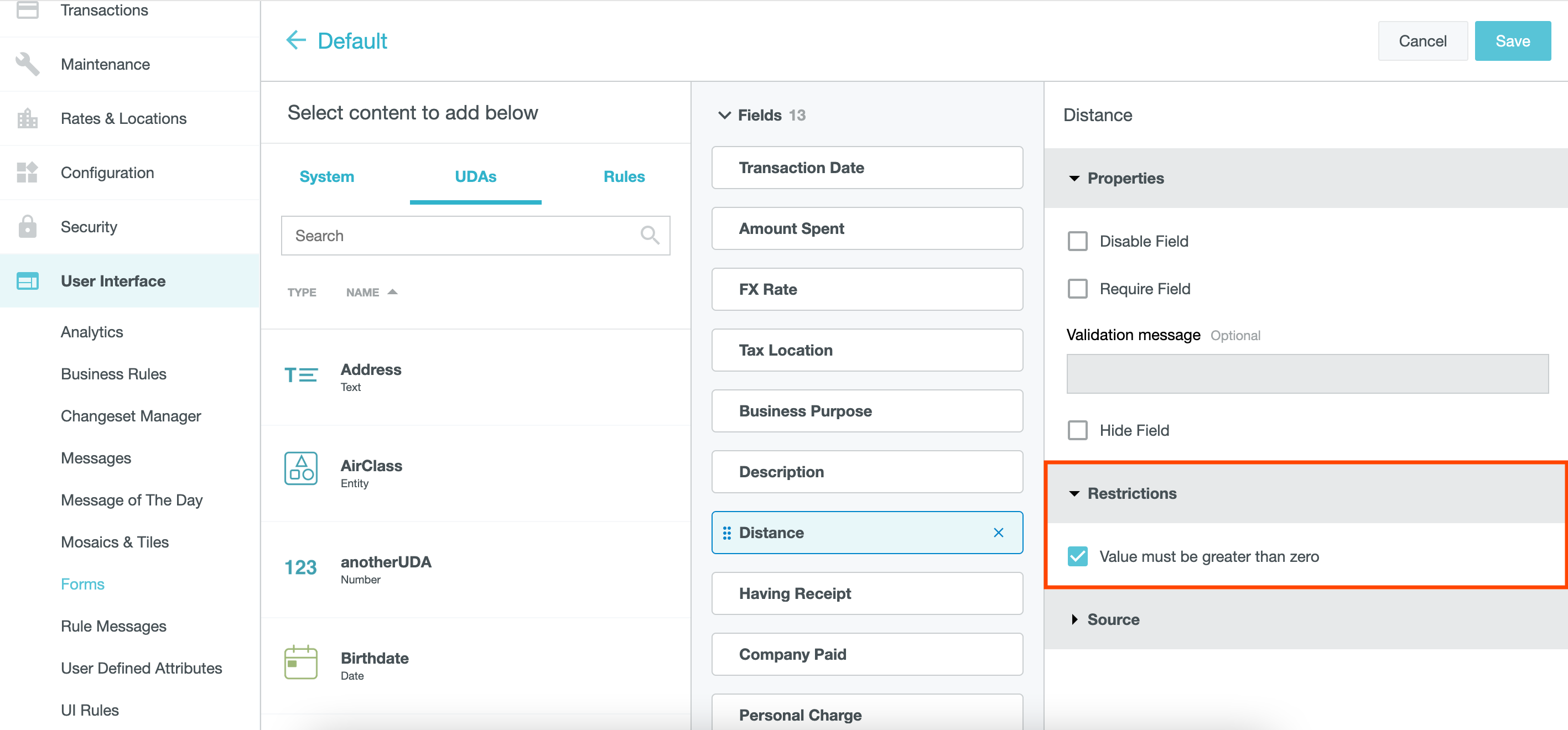Open the Rules tab
Image resolution: width=1568 pixels, height=730 pixels.
[624, 176]
